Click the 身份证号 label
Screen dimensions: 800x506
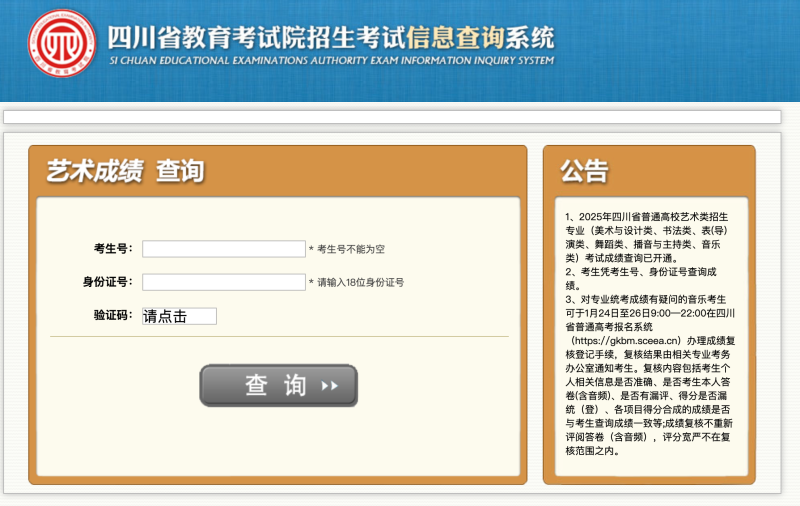[x=107, y=282]
